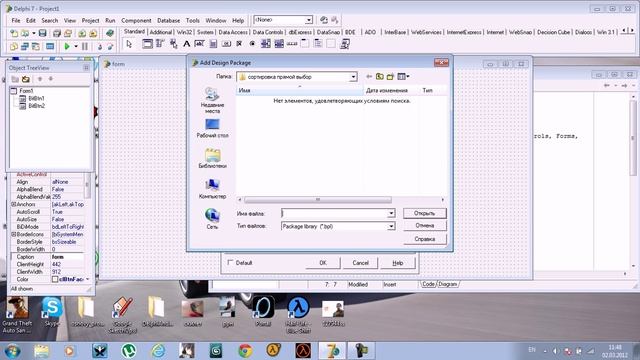Click the Toggle Form/Unit icon in toolbar
The height and width of the screenshot is (360, 640).
point(36,47)
